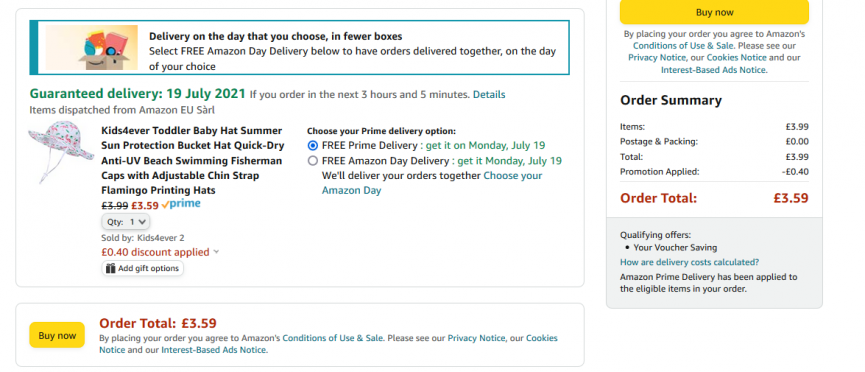The width and height of the screenshot is (865, 372).
Task: Click the Kids4ever Toddler Baby Hat product title
Action: pos(193,161)
